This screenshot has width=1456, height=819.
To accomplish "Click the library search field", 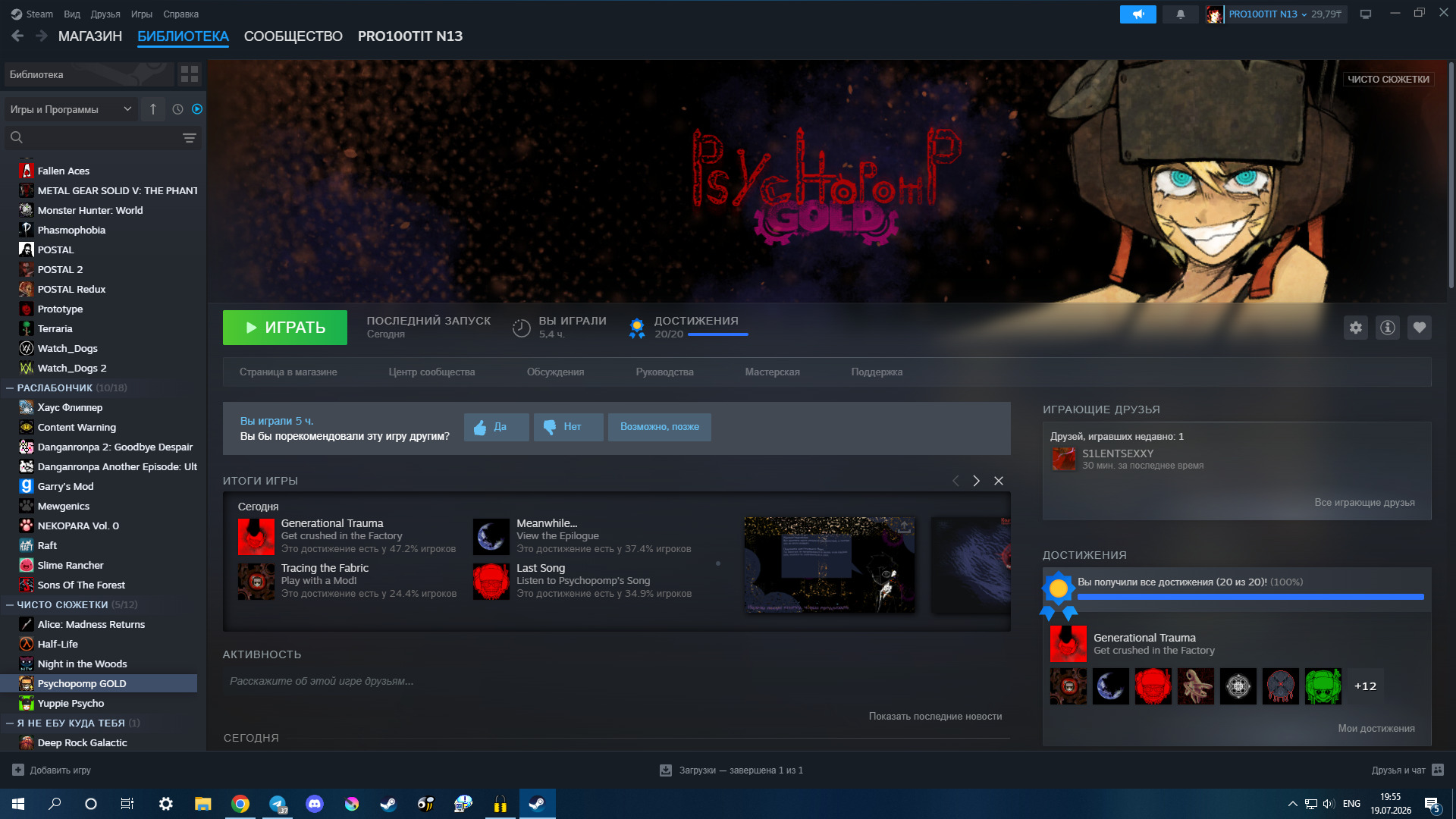I will 102,138.
